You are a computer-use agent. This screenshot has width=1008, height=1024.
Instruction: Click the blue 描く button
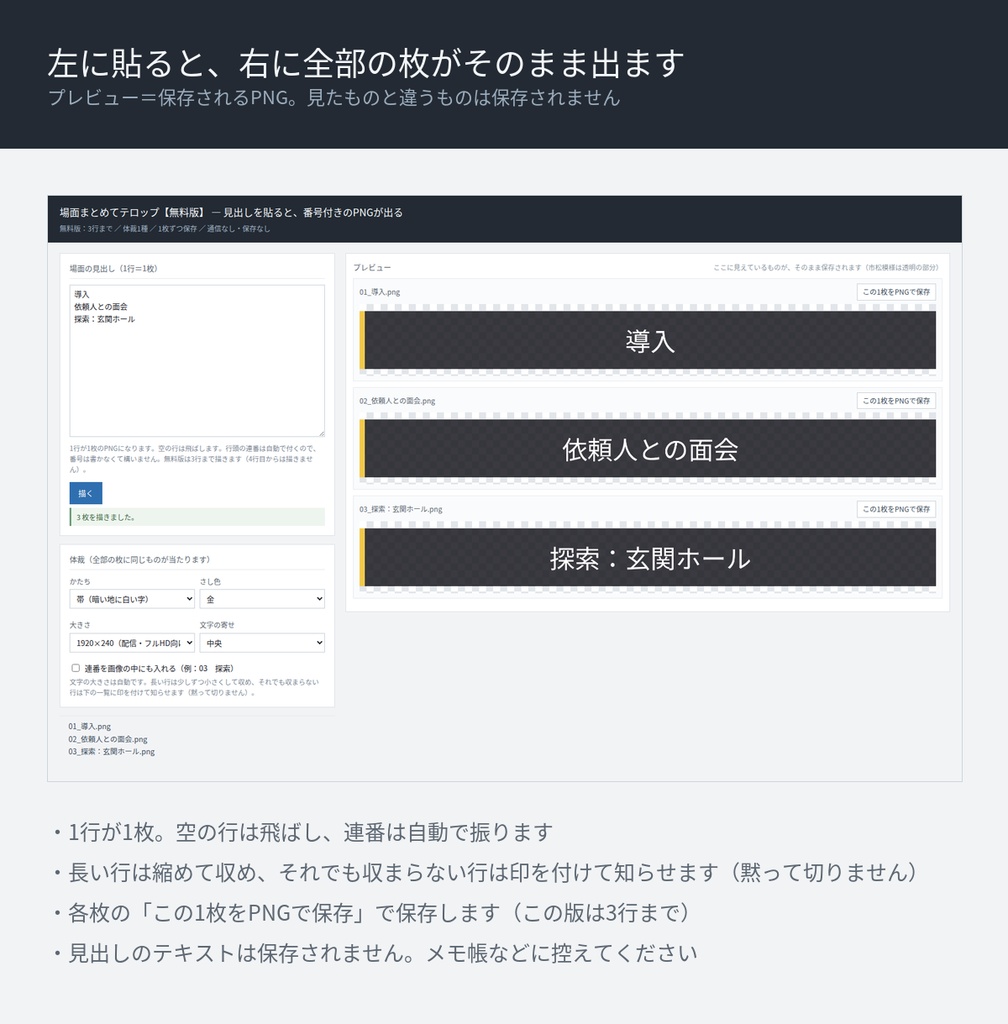[x=86, y=493]
